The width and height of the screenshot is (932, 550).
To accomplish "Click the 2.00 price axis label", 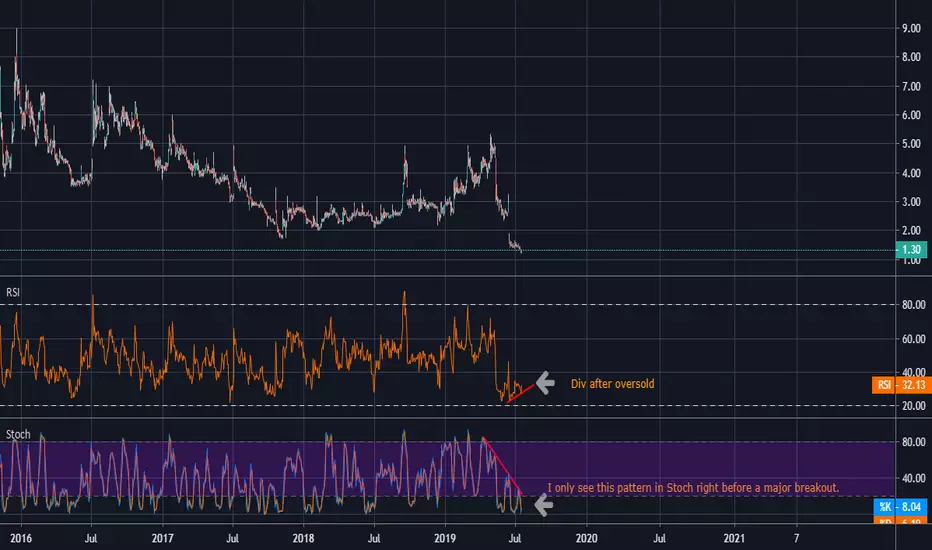I will coord(911,231).
